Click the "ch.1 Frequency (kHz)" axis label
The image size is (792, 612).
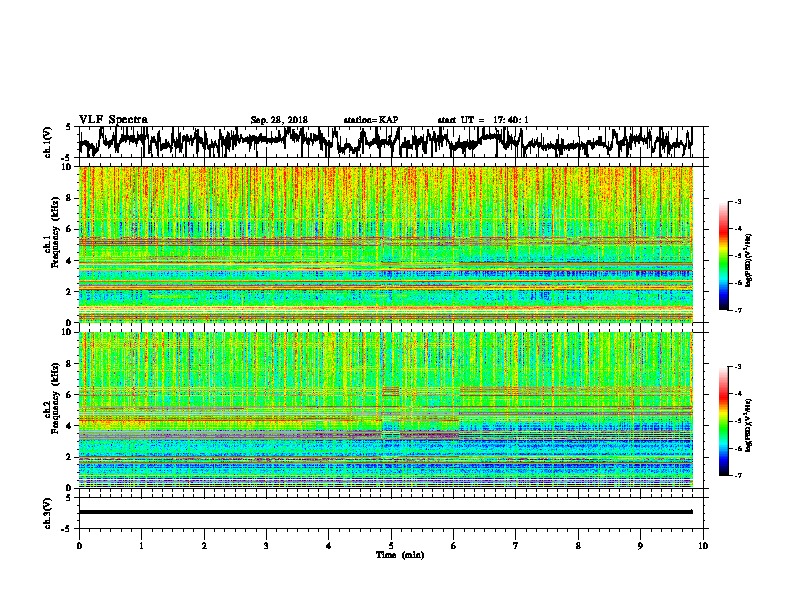tap(52, 232)
